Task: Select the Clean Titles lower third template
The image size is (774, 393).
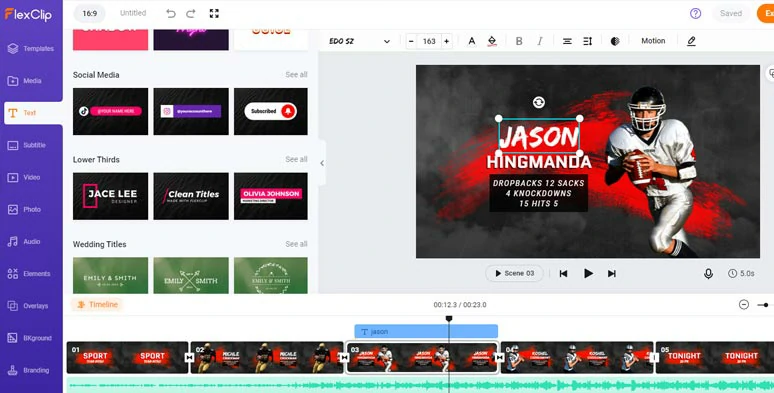Action: pyautogui.click(x=191, y=196)
